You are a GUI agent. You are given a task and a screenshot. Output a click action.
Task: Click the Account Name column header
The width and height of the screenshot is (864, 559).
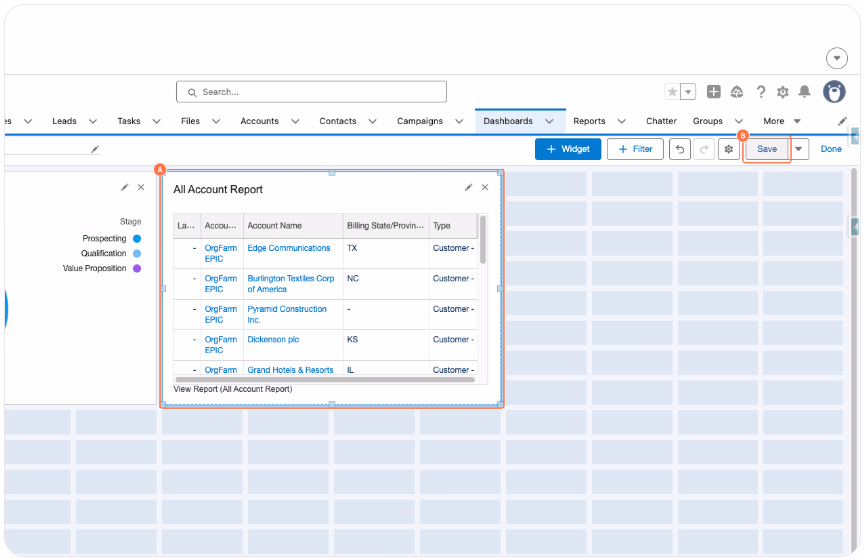click(293, 226)
